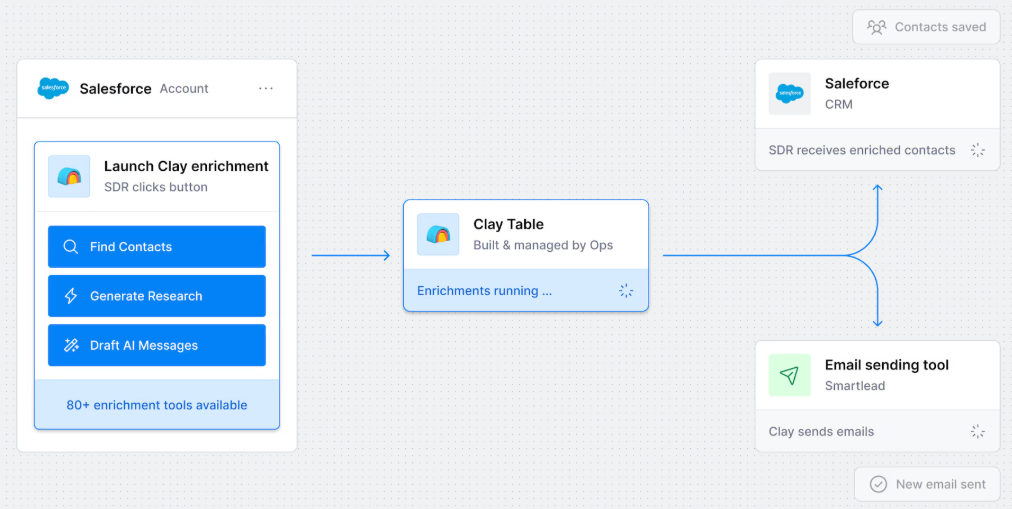Click the Salesforce cloud logo in Account header
1012x509 pixels.
pos(53,88)
